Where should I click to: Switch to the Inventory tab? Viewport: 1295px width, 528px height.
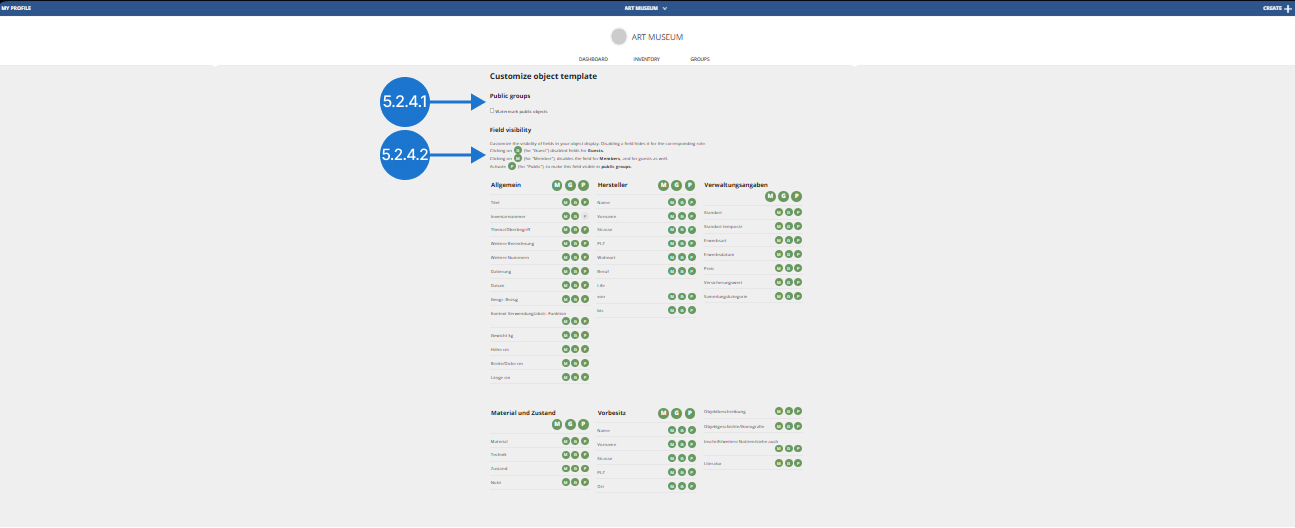pos(646,59)
